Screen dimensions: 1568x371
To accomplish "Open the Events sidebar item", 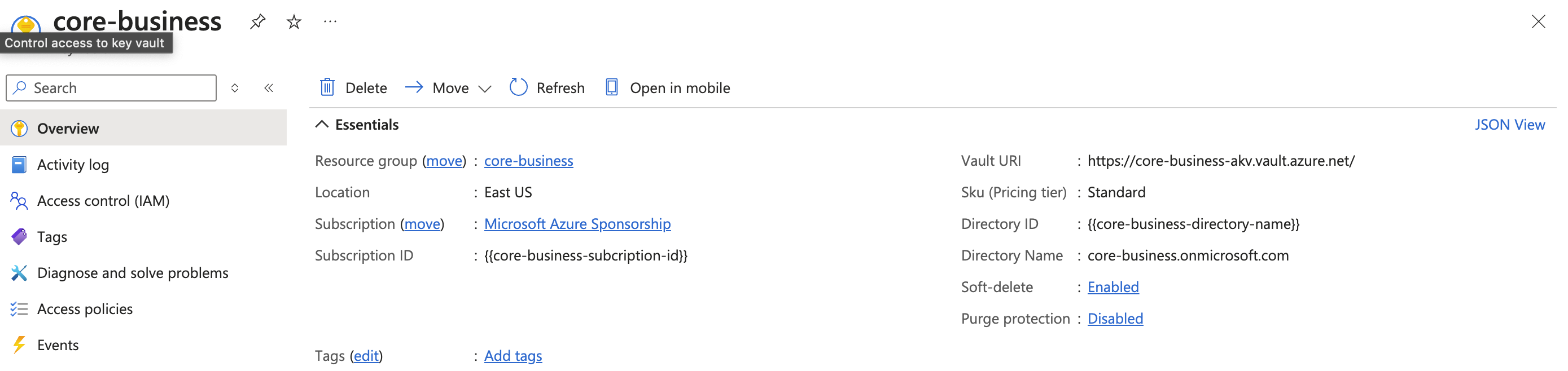I will (58, 345).
